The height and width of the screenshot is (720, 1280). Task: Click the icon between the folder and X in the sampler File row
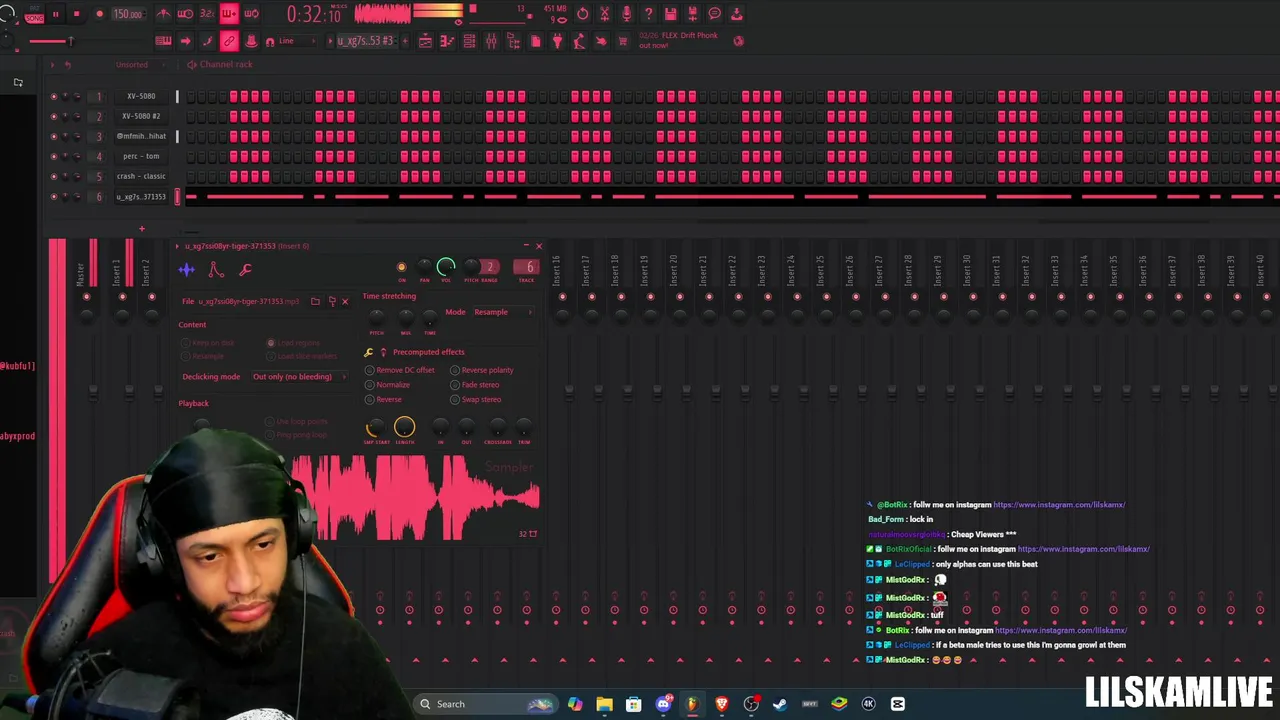point(332,301)
